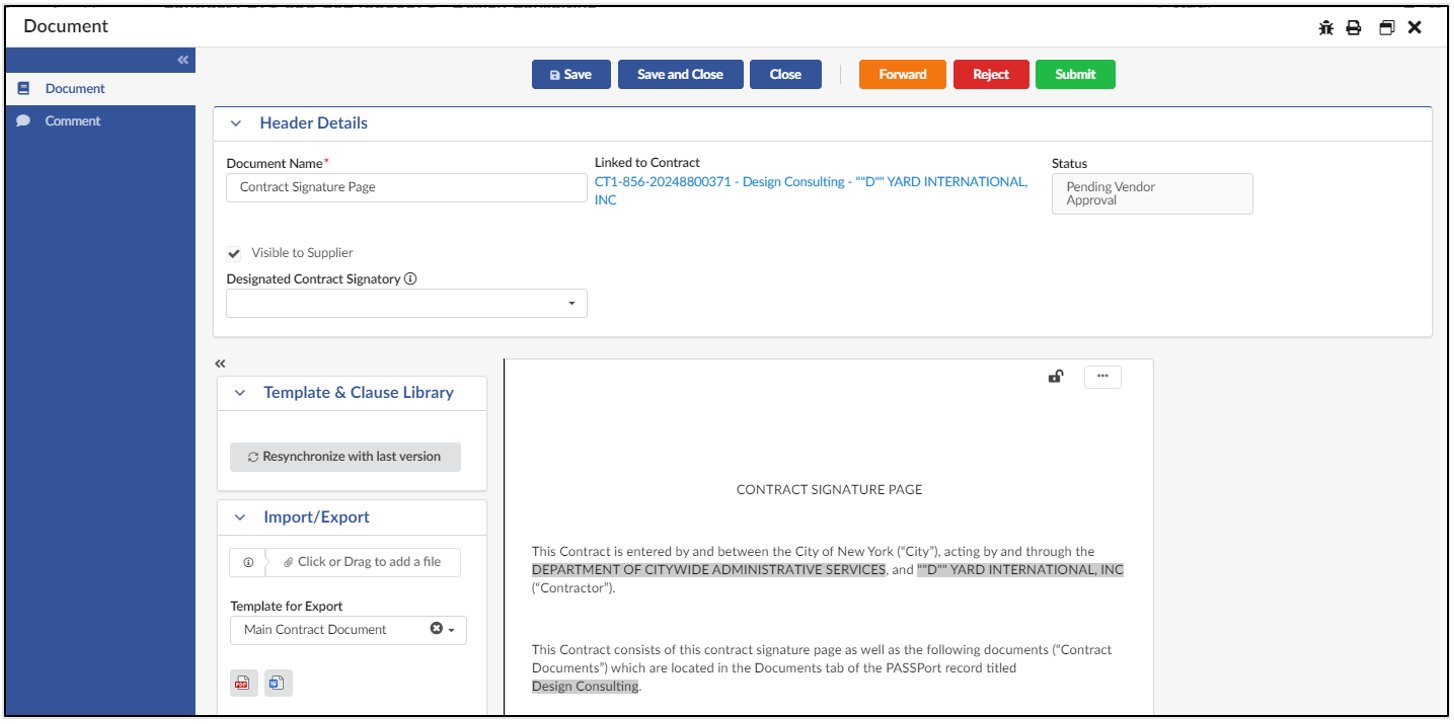The width and height of the screenshot is (1454, 724).
Task: Collapse the template panel with double chevron
Action: (x=220, y=363)
